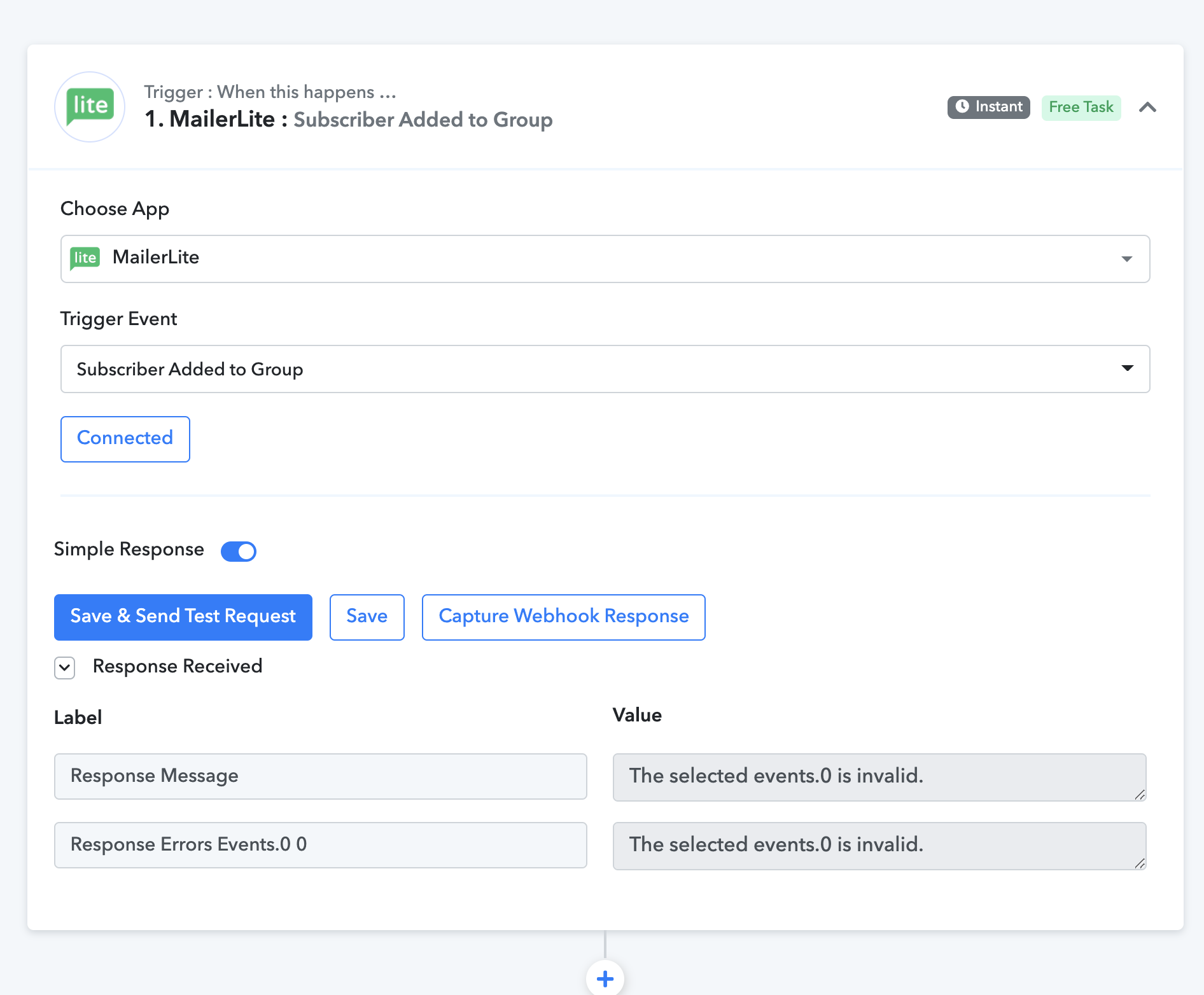The image size is (1204, 995).
Task: Click the Response Errors Events.0 0 value text area
Action: tap(879, 845)
